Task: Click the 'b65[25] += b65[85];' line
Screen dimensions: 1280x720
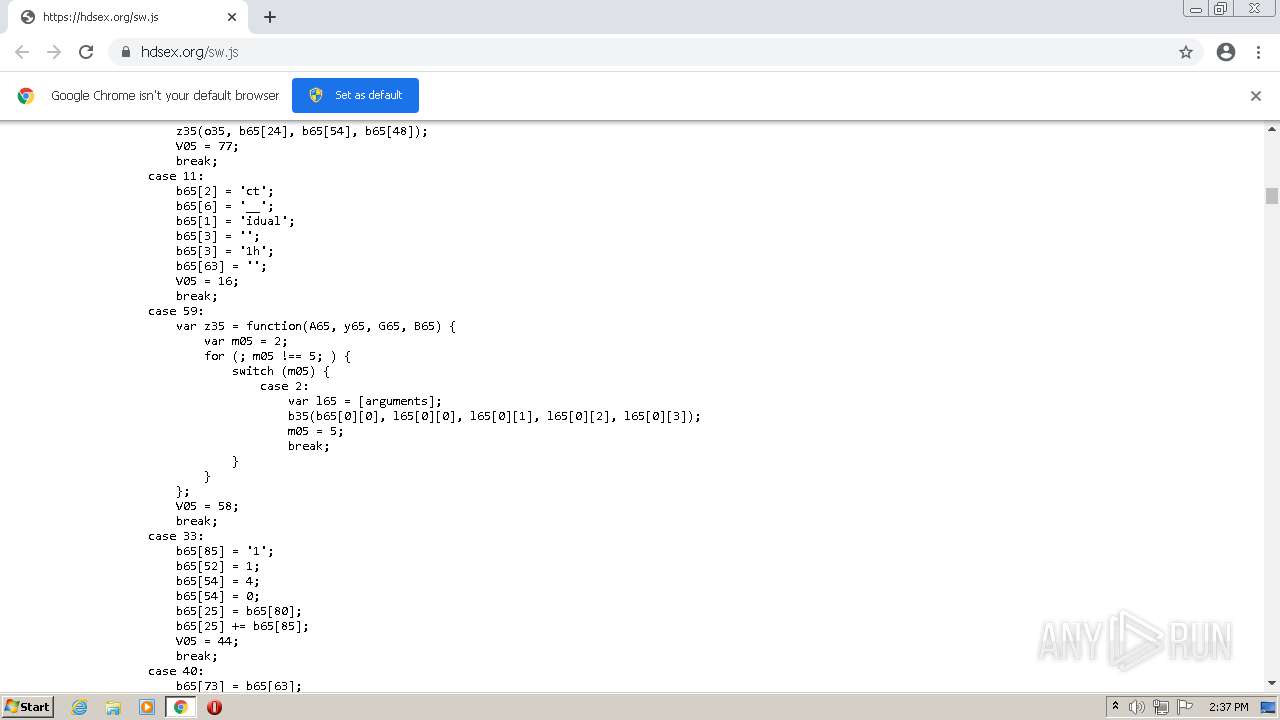Action: [242, 626]
